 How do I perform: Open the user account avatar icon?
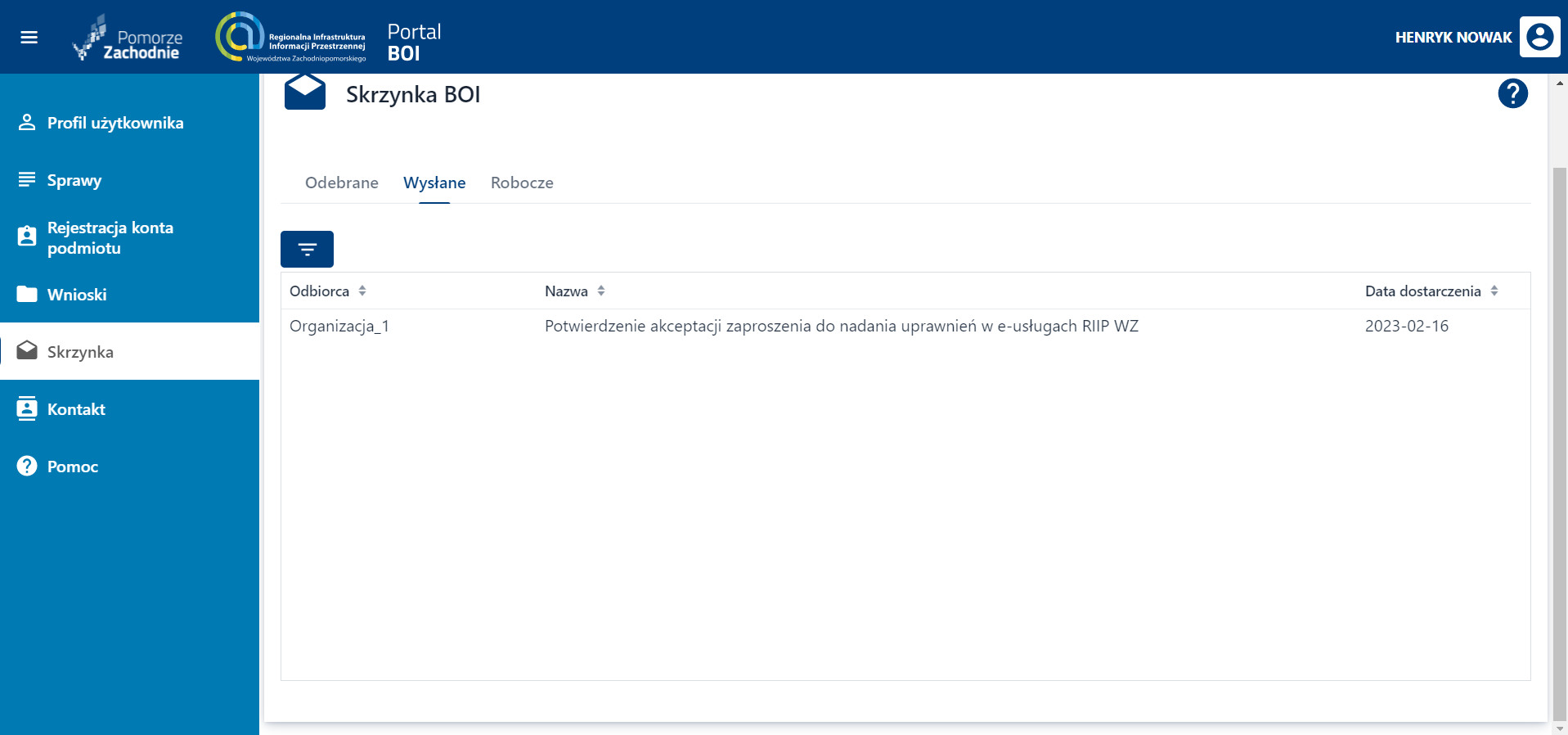click(1539, 37)
